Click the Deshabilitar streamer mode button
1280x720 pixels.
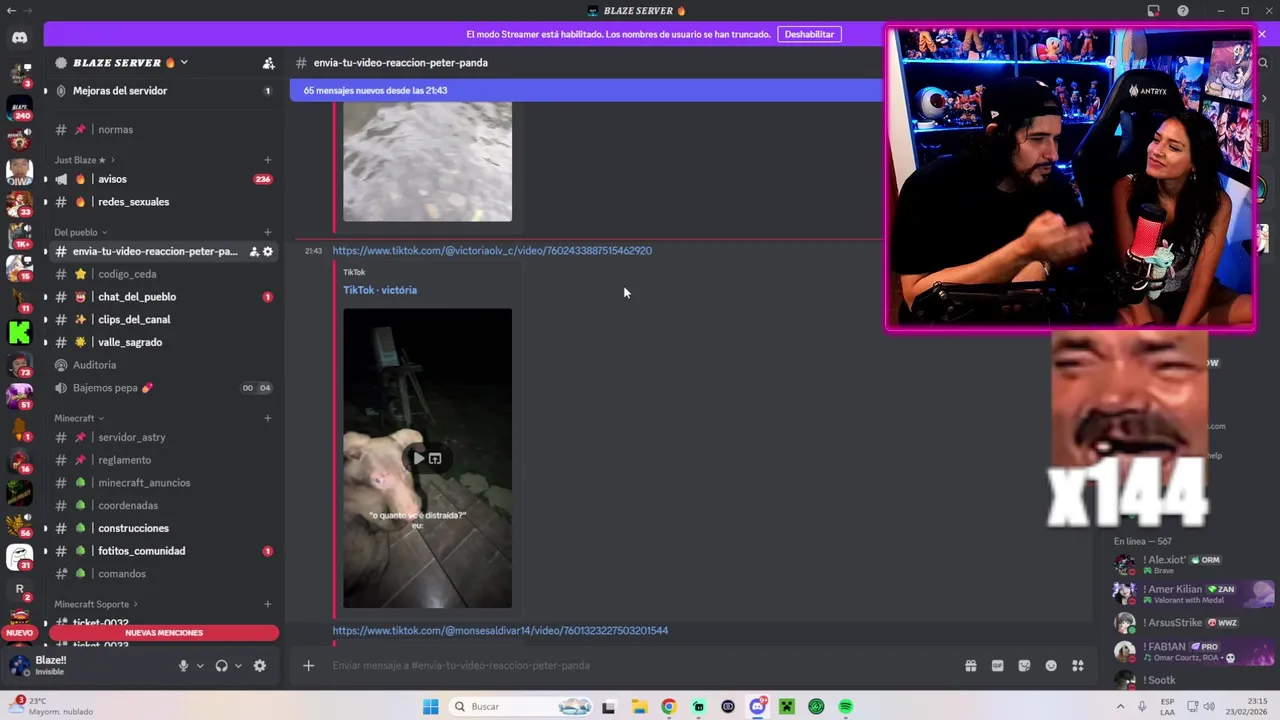click(x=809, y=34)
